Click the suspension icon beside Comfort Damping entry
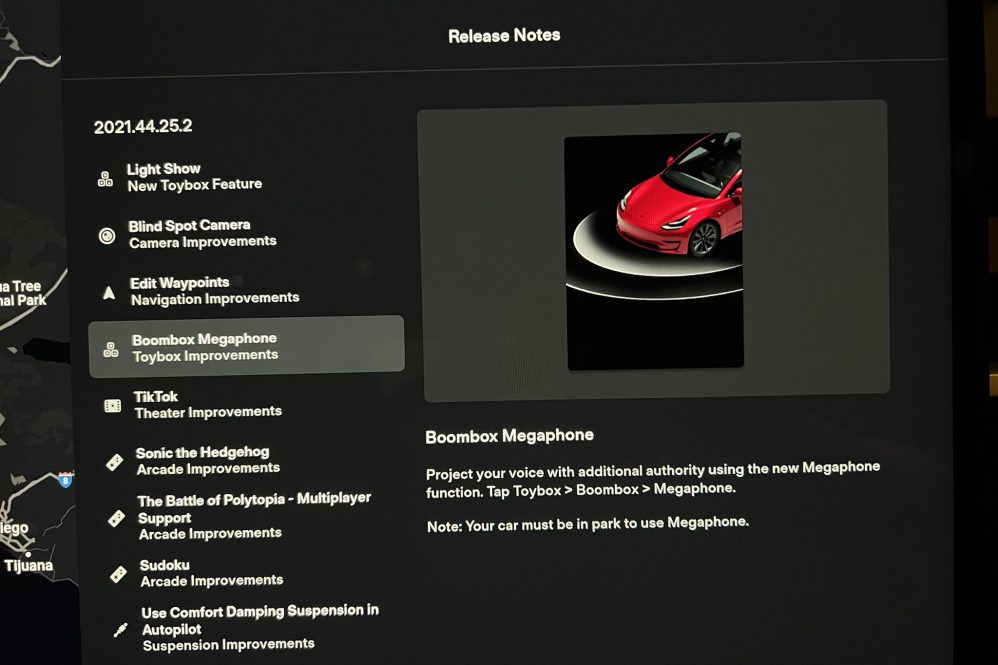Image resolution: width=998 pixels, height=665 pixels. click(120, 630)
